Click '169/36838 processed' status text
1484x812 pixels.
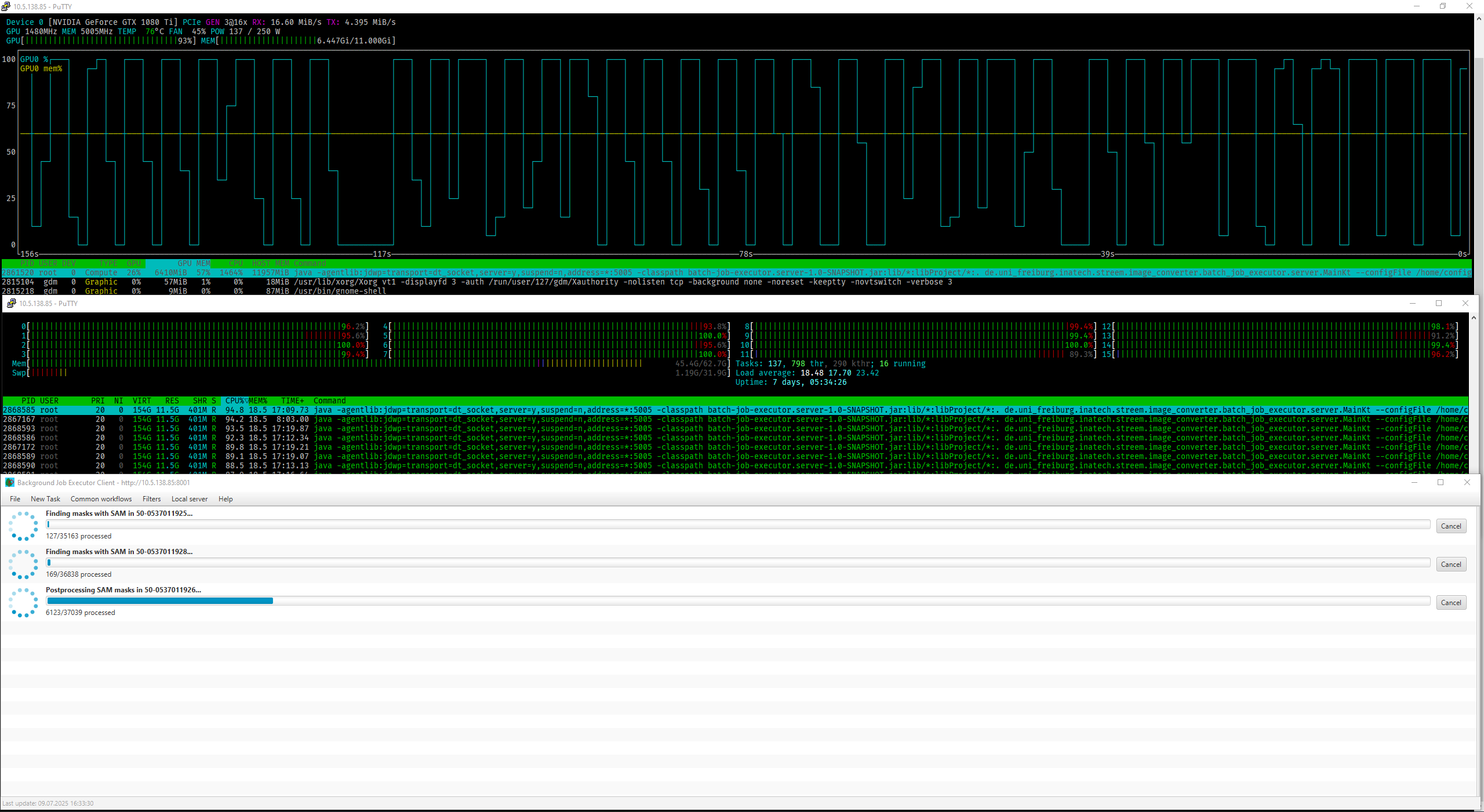click(79, 574)
